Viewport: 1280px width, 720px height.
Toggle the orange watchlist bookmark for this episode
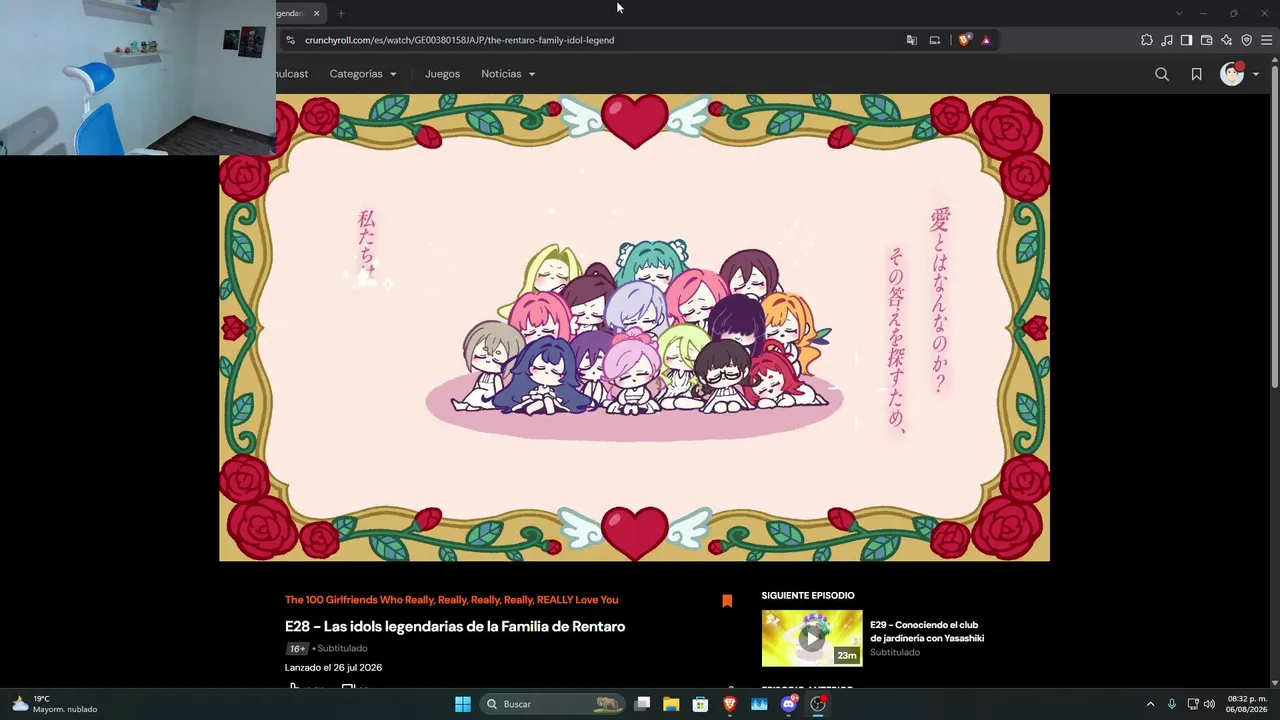click(x=727, y=601)
